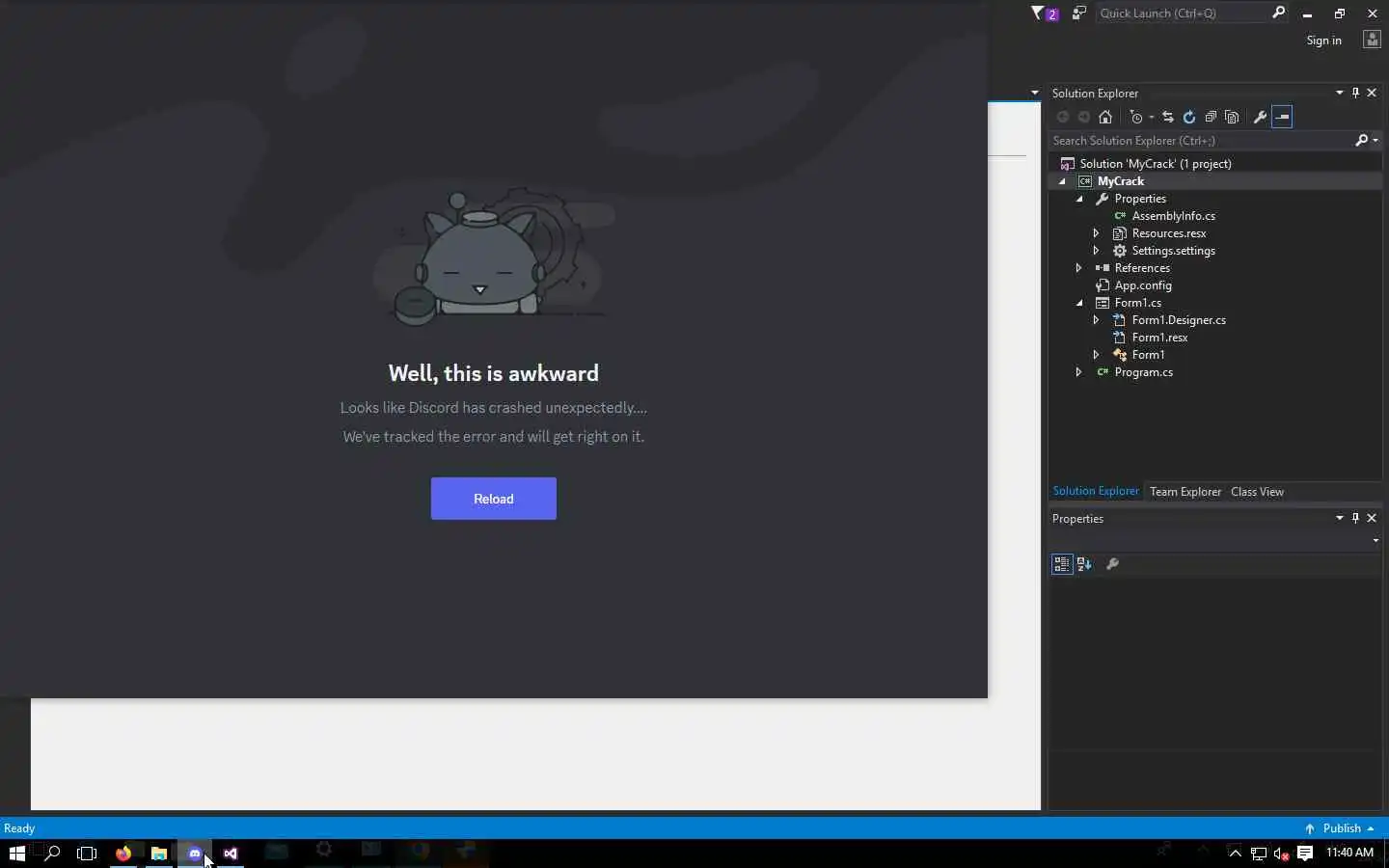Expand the Resources.resx node
The width and height of the screenshot is (1389, 868).
1096,233
